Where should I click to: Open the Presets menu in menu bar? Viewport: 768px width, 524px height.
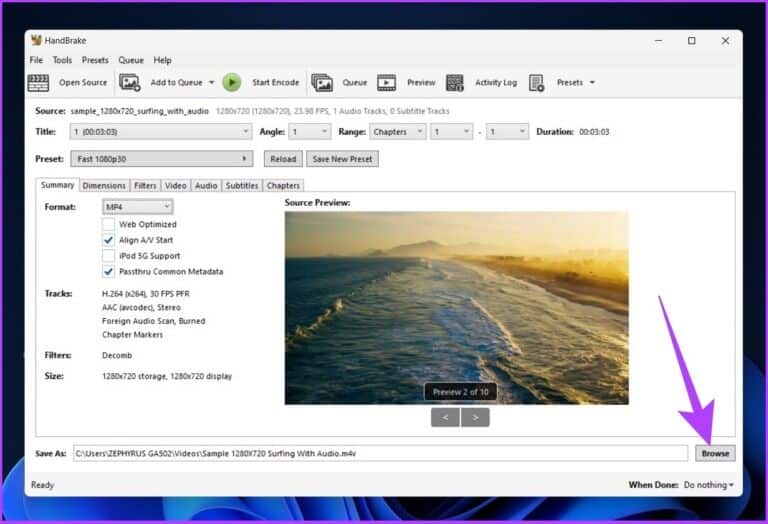click(95, 60)
